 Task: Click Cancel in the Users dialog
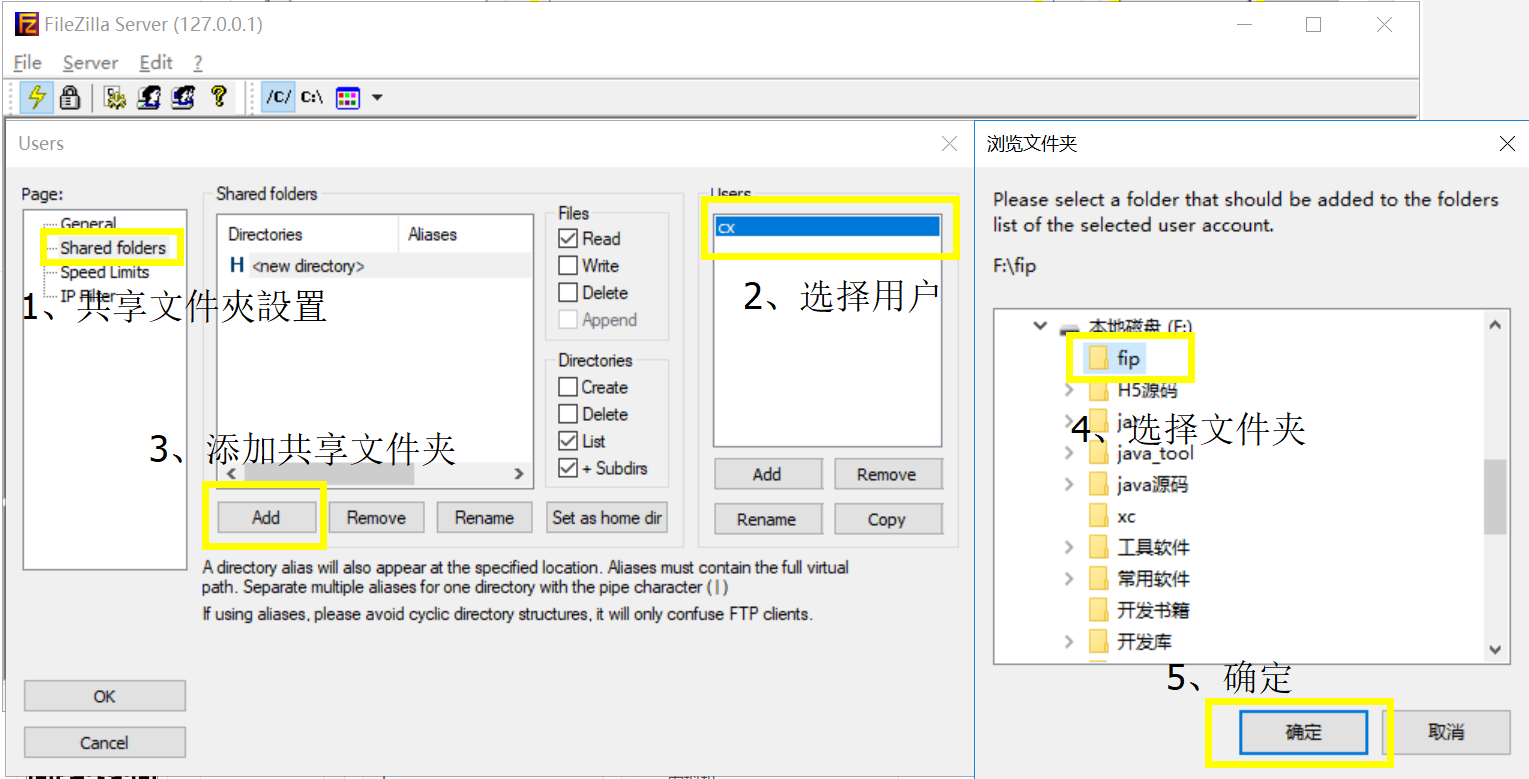click(x=104, y=743)
